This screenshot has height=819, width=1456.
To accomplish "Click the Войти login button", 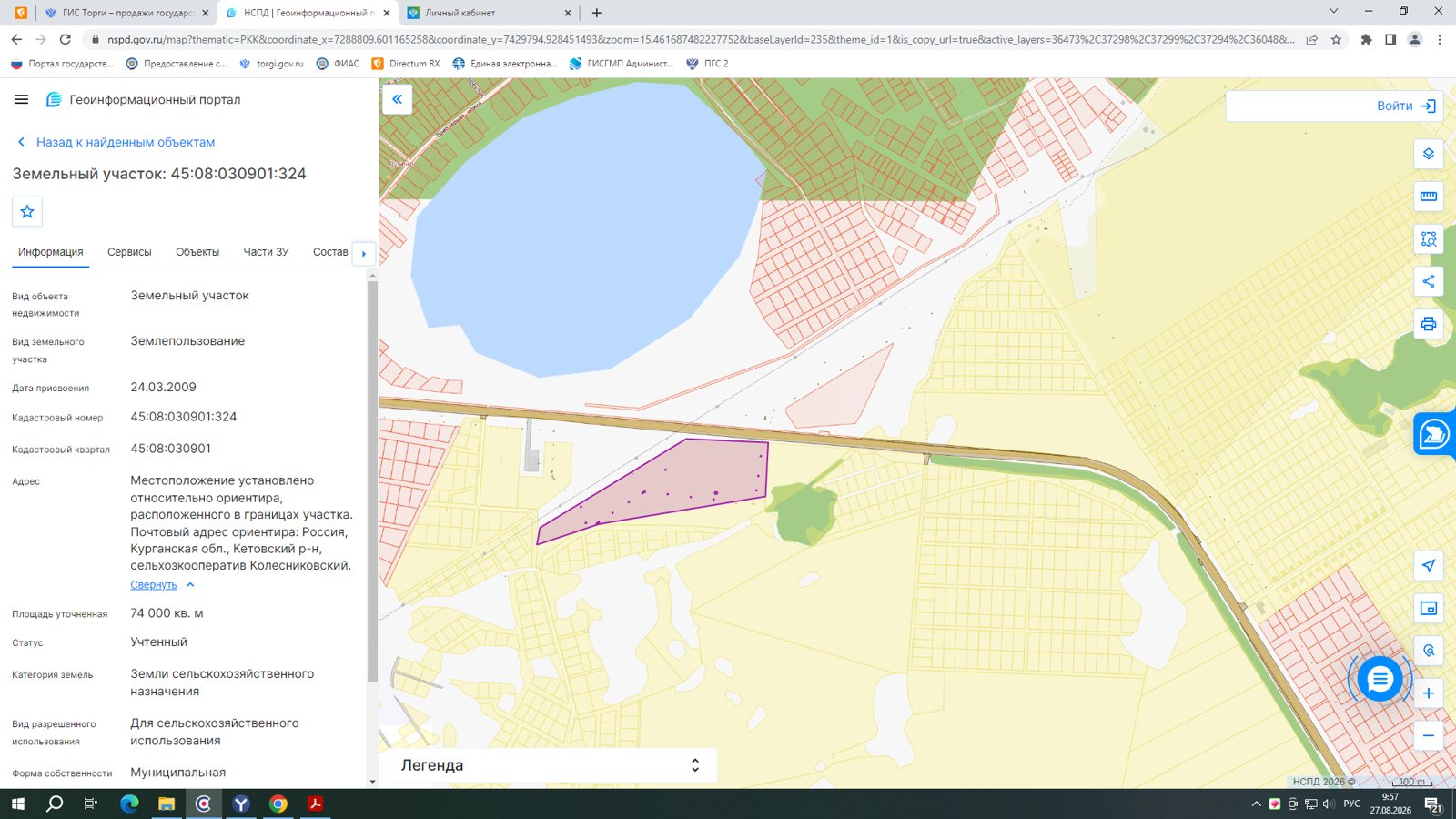I will coord(1406,106).
